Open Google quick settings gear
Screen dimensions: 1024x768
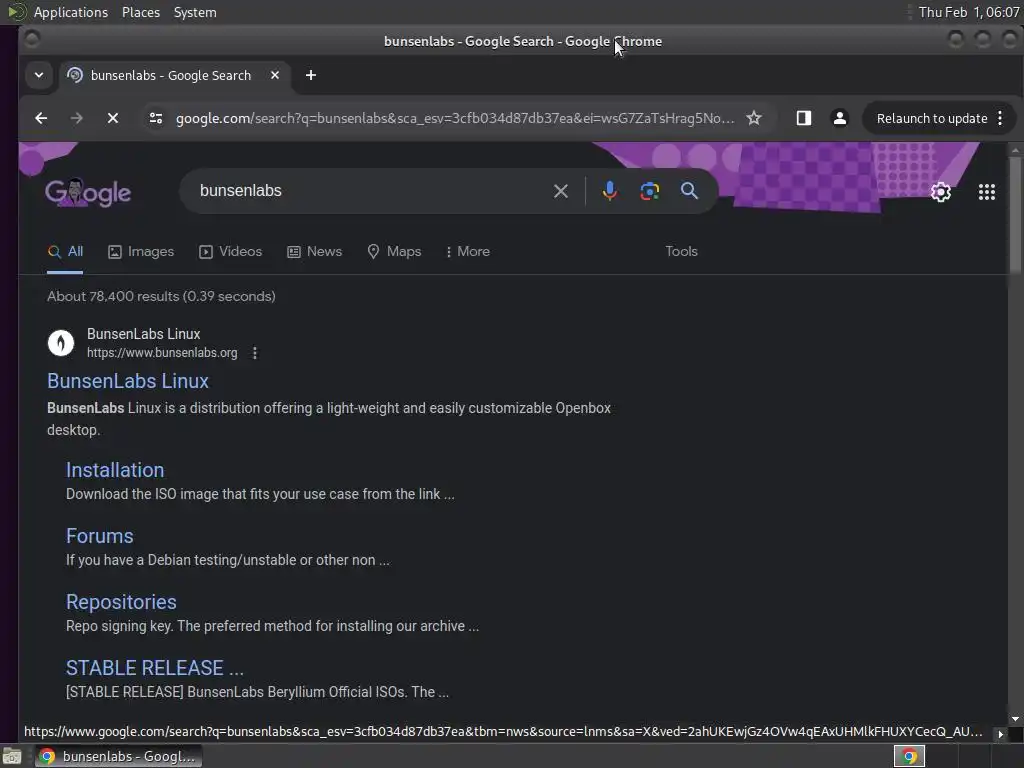[x=940, y=192]
